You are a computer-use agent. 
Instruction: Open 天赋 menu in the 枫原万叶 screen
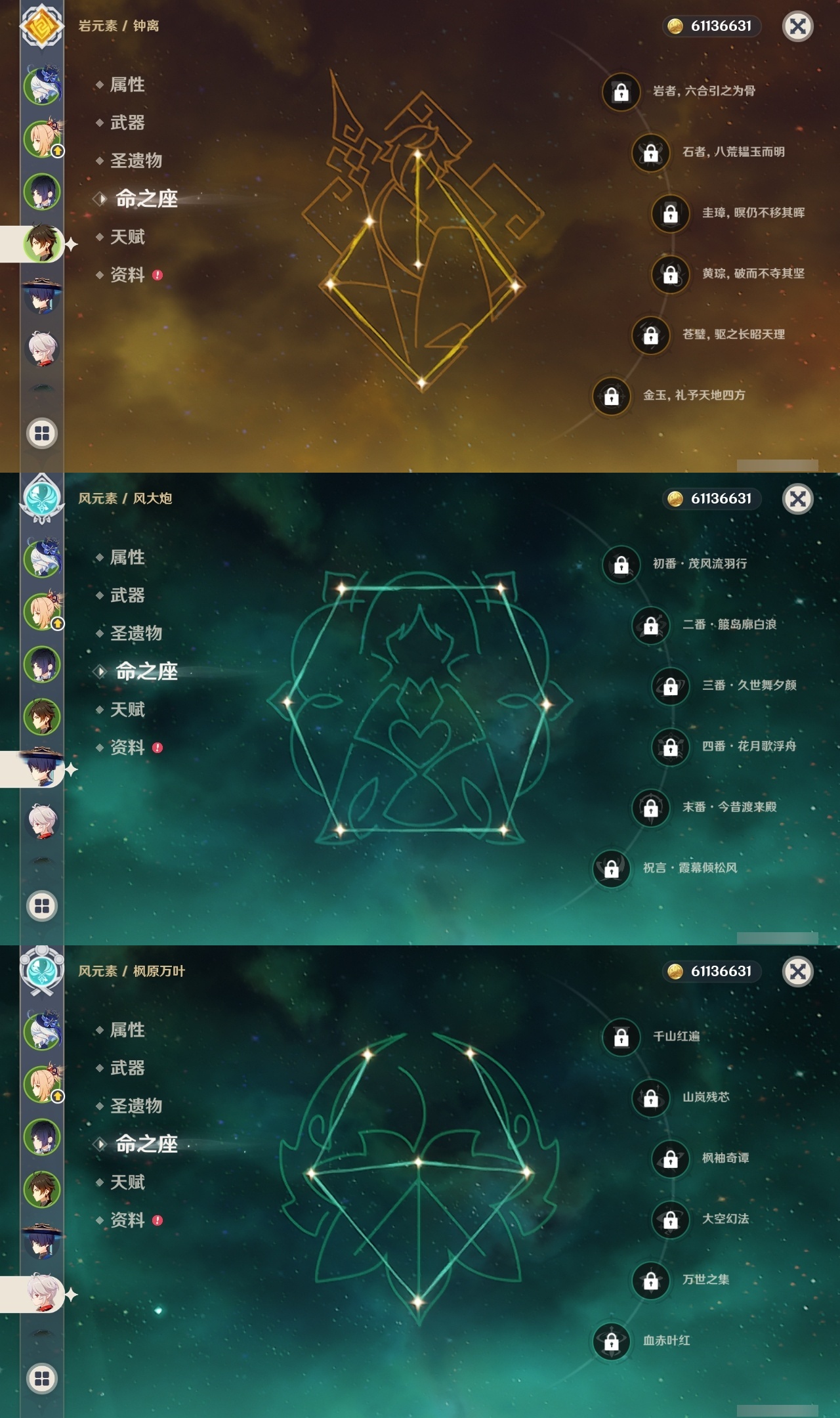(127, 1182)
